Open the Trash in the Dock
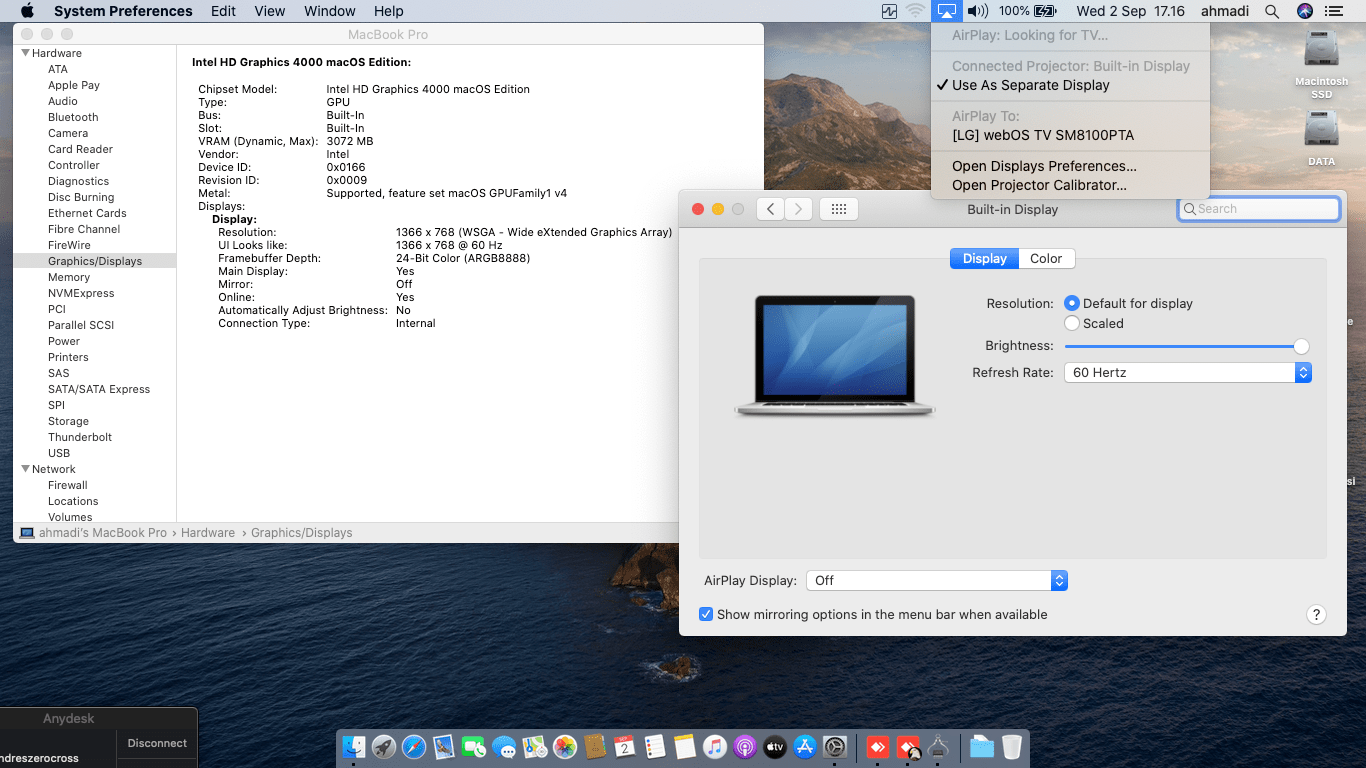The image size is (1366, 768). (x=1012, y=747)
